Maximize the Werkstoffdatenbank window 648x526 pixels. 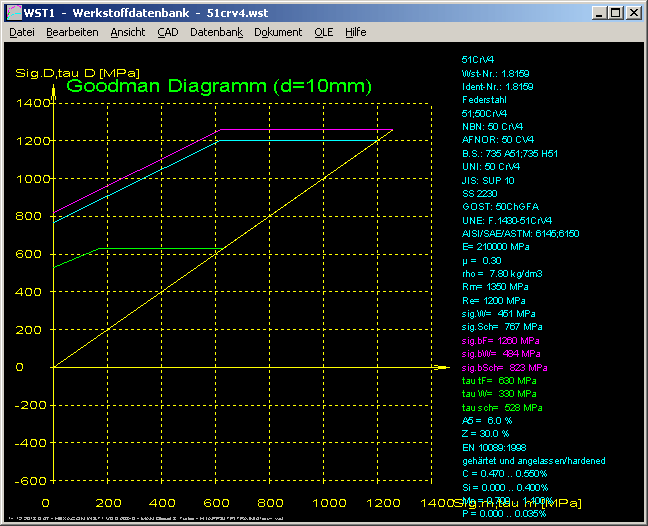pyautogui.click(x=614, y=12)
